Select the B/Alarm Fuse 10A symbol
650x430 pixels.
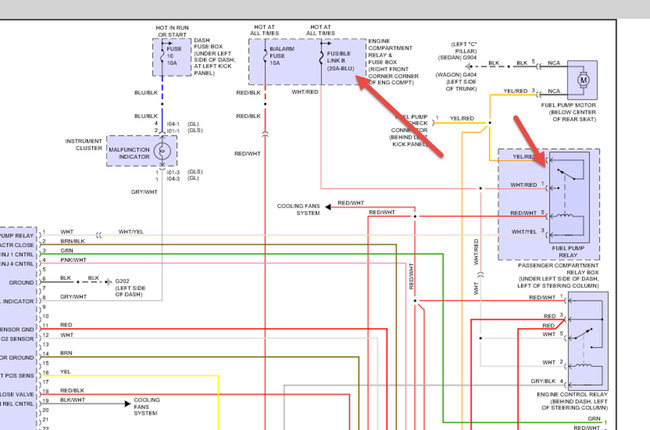click(x=265, y=56)
